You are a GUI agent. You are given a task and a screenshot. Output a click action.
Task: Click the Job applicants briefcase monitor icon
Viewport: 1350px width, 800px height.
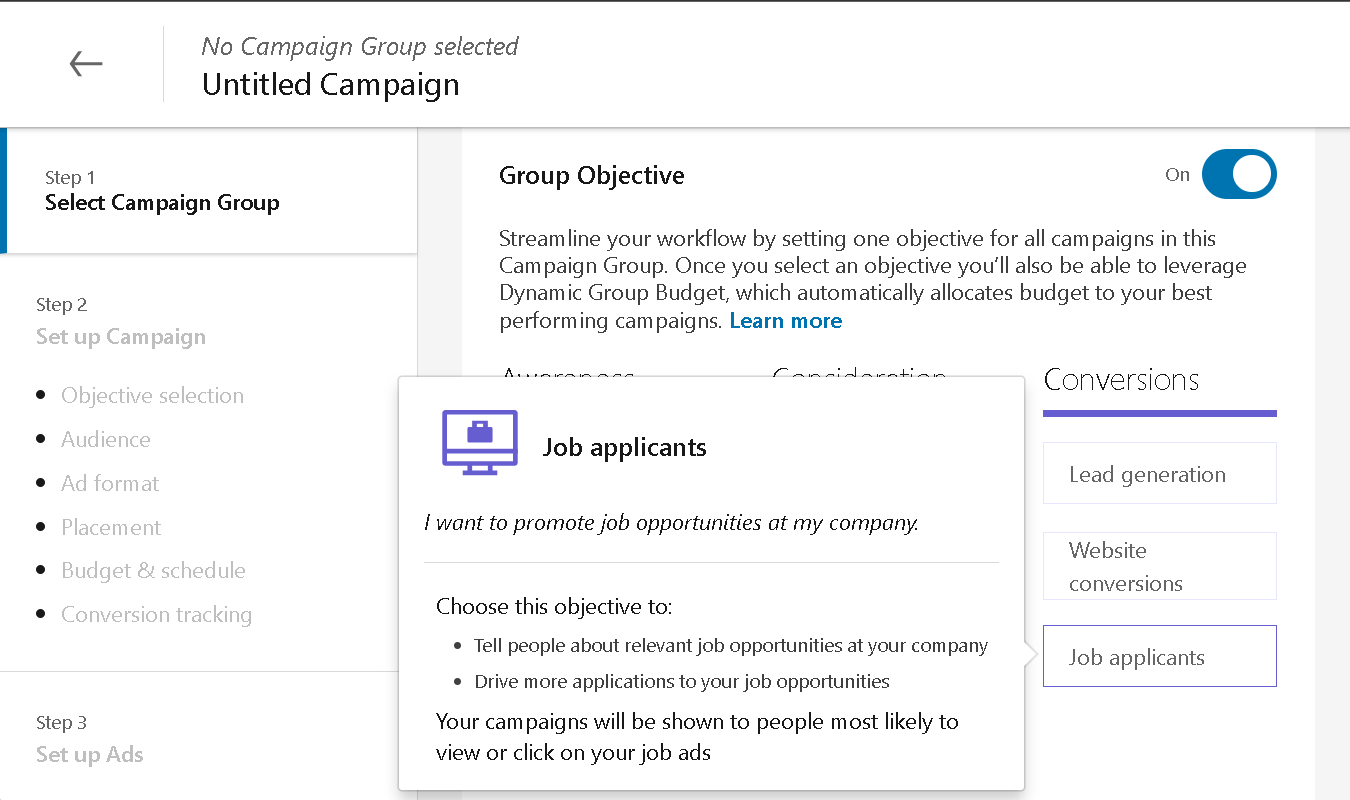479,441
